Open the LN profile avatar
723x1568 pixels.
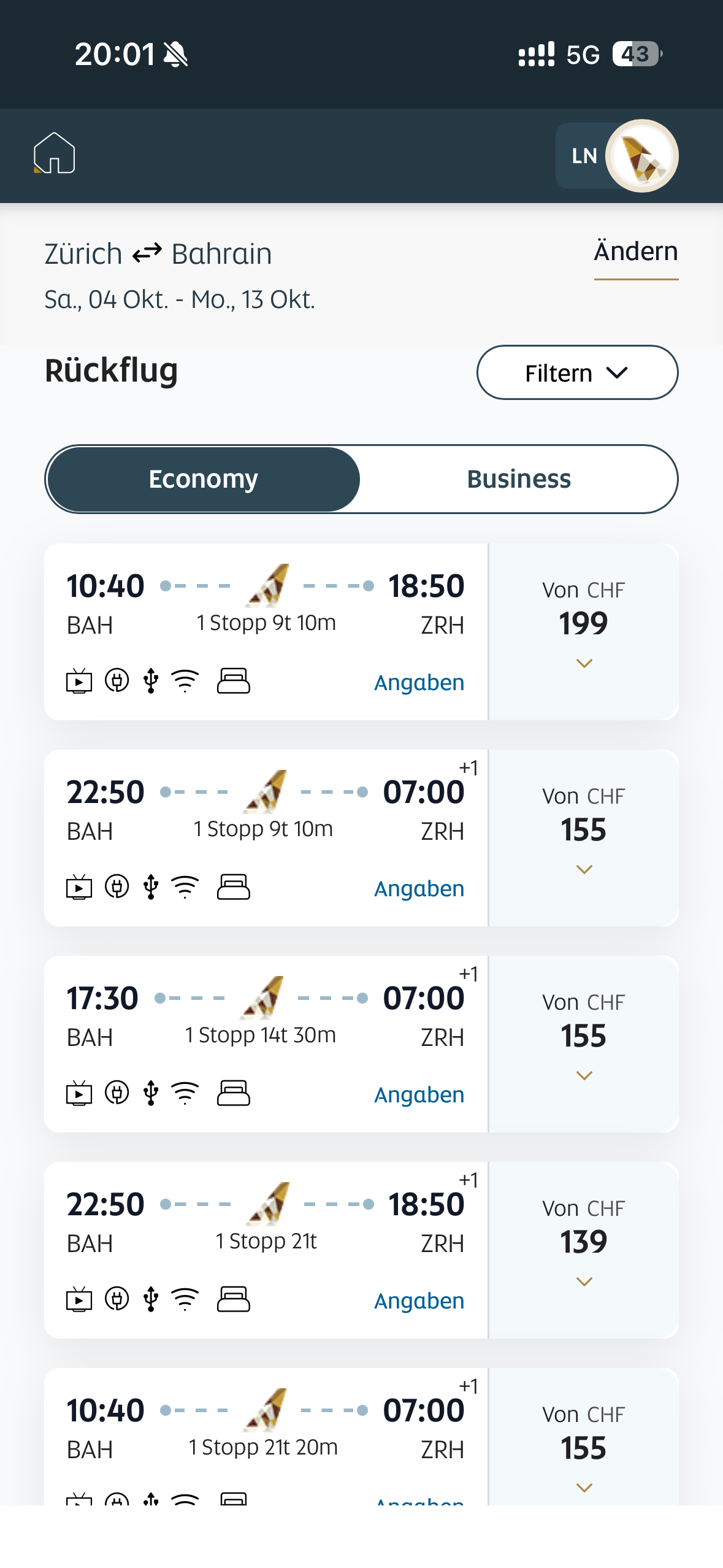641,156
